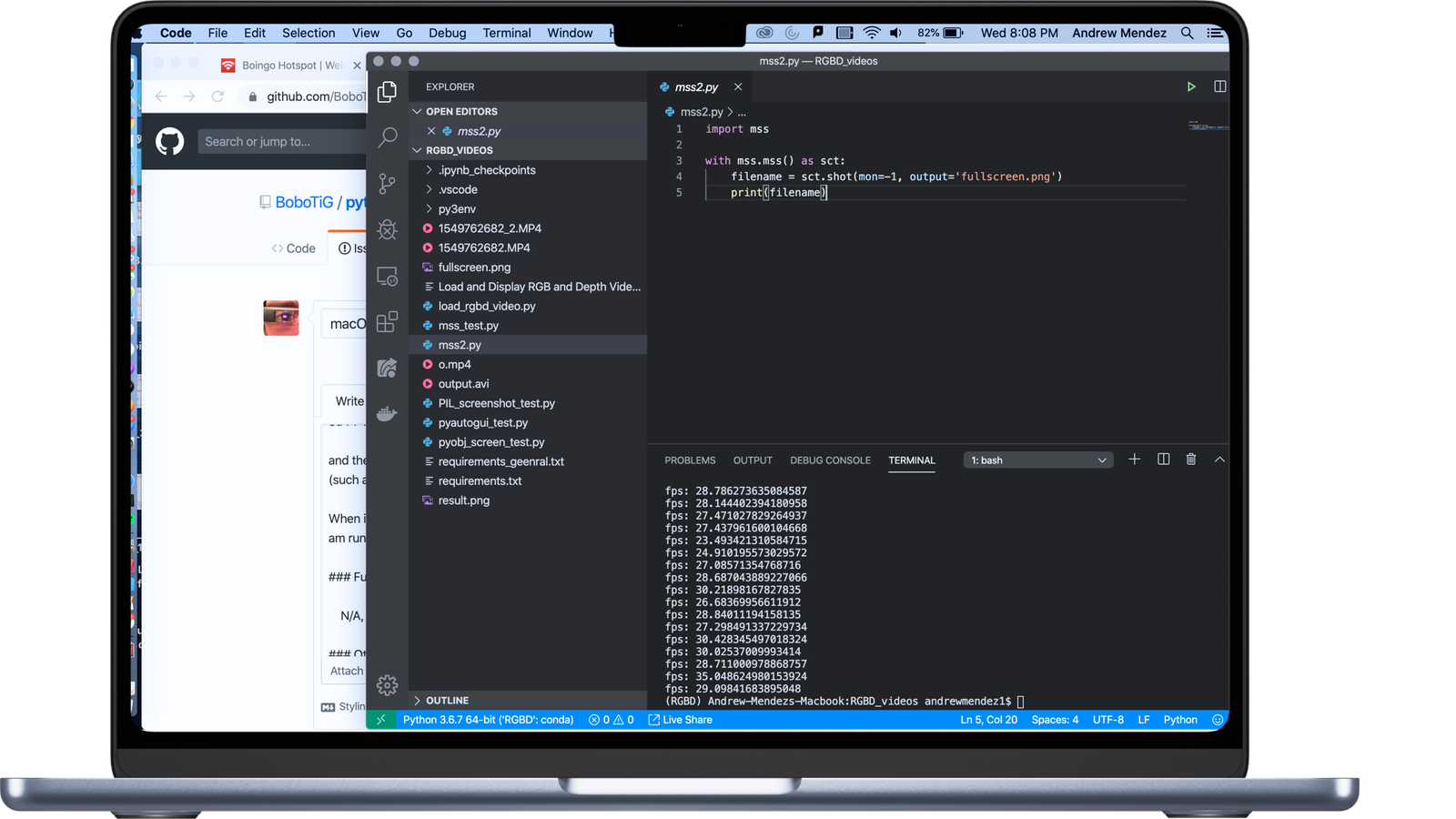Open the terminal selector '1: bash' dropdown
The image size is (1456, 819).
[x=1037, y=460]
